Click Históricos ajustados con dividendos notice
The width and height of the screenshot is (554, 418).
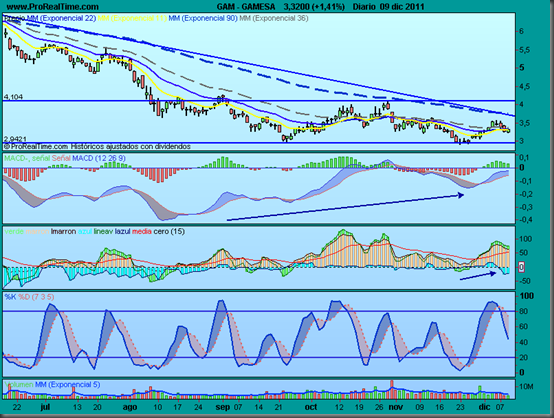[x=131, y=146]
